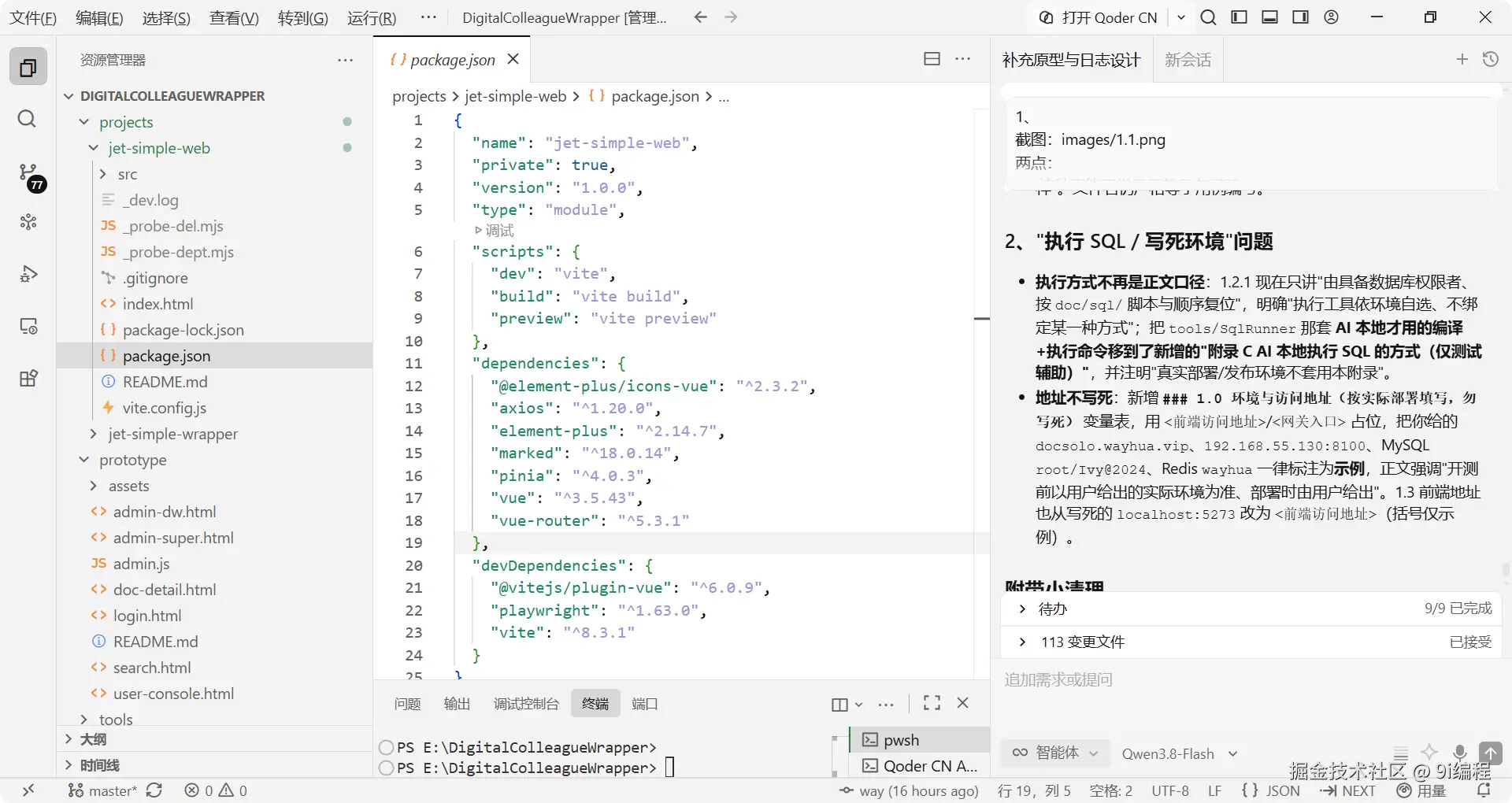
Task: Open the Qwen3.8-Flash model selector
Action: 1180,754
